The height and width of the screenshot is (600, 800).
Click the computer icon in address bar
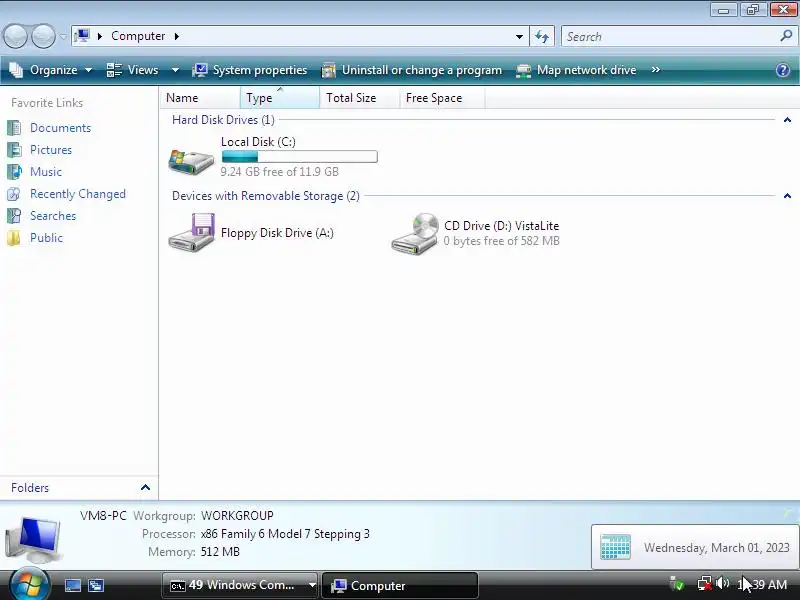82,36
